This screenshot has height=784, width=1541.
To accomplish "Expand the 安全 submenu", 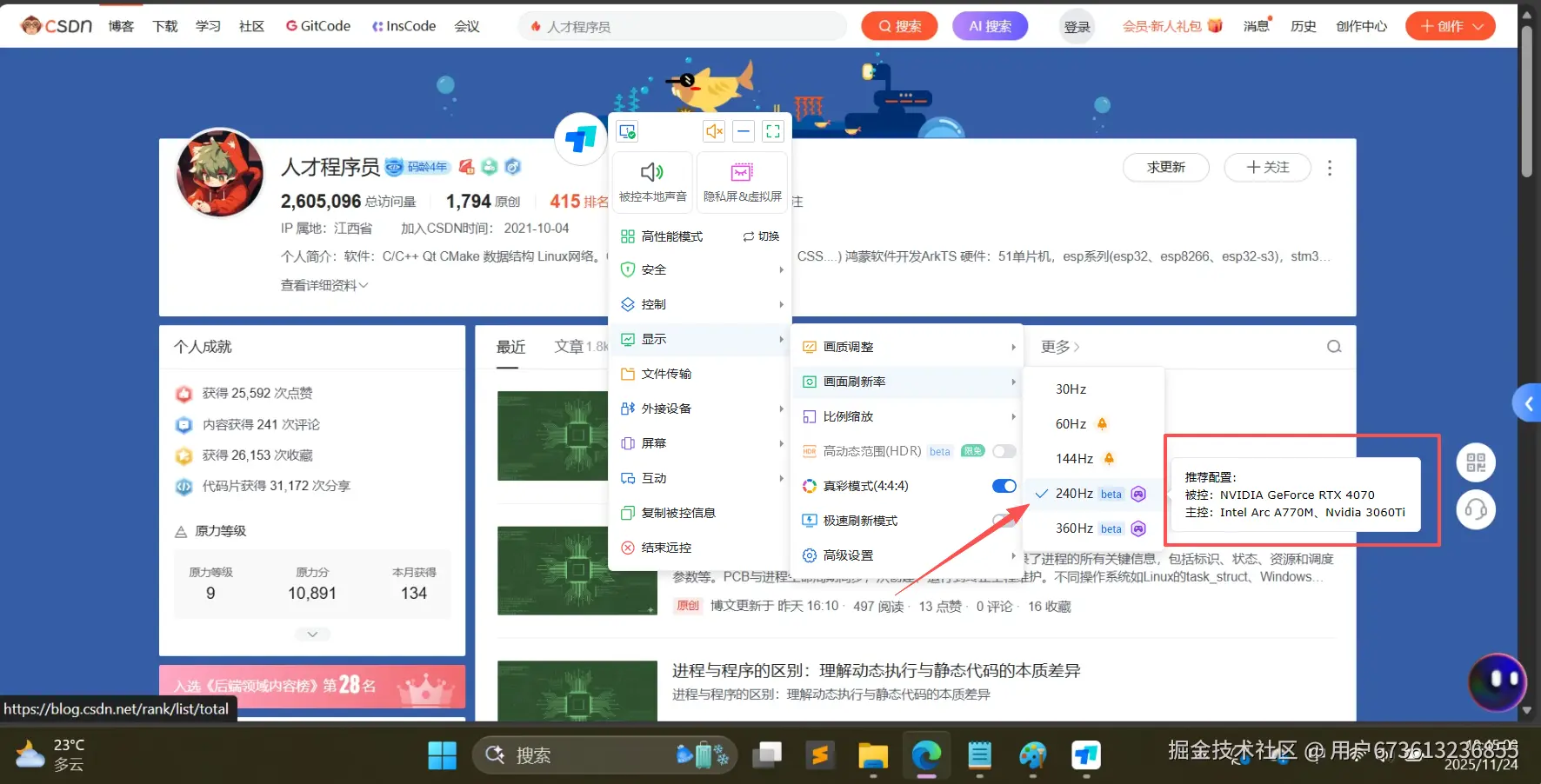I will pos(701,269).
